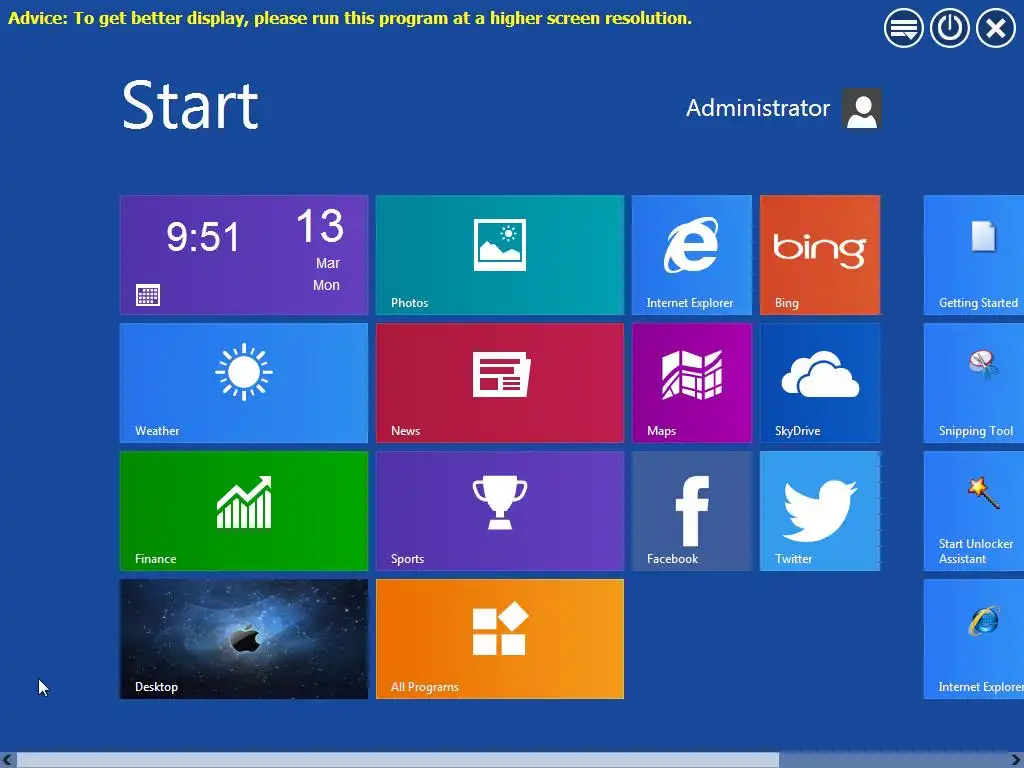Click the horizontal scrollbar thumb
The width and height of the screenshot is (1024, 768).
[398, 760]
